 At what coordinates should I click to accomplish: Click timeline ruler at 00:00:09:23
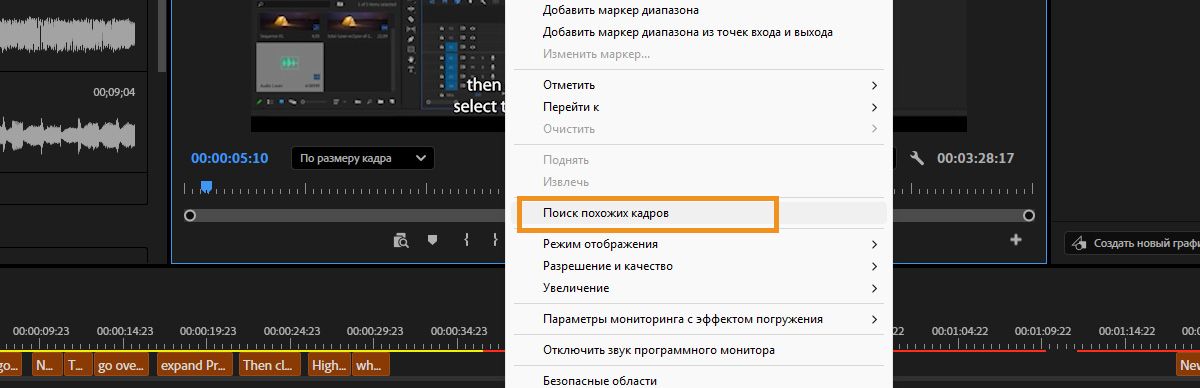(41, 330)
